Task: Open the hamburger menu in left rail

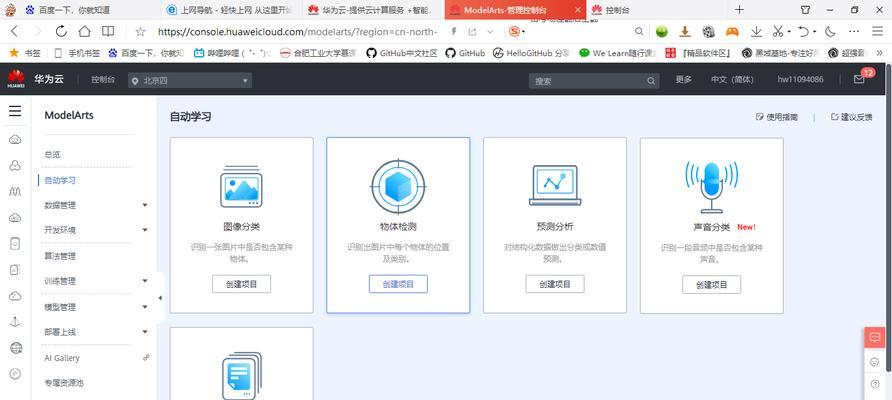Action: [15, 111]
